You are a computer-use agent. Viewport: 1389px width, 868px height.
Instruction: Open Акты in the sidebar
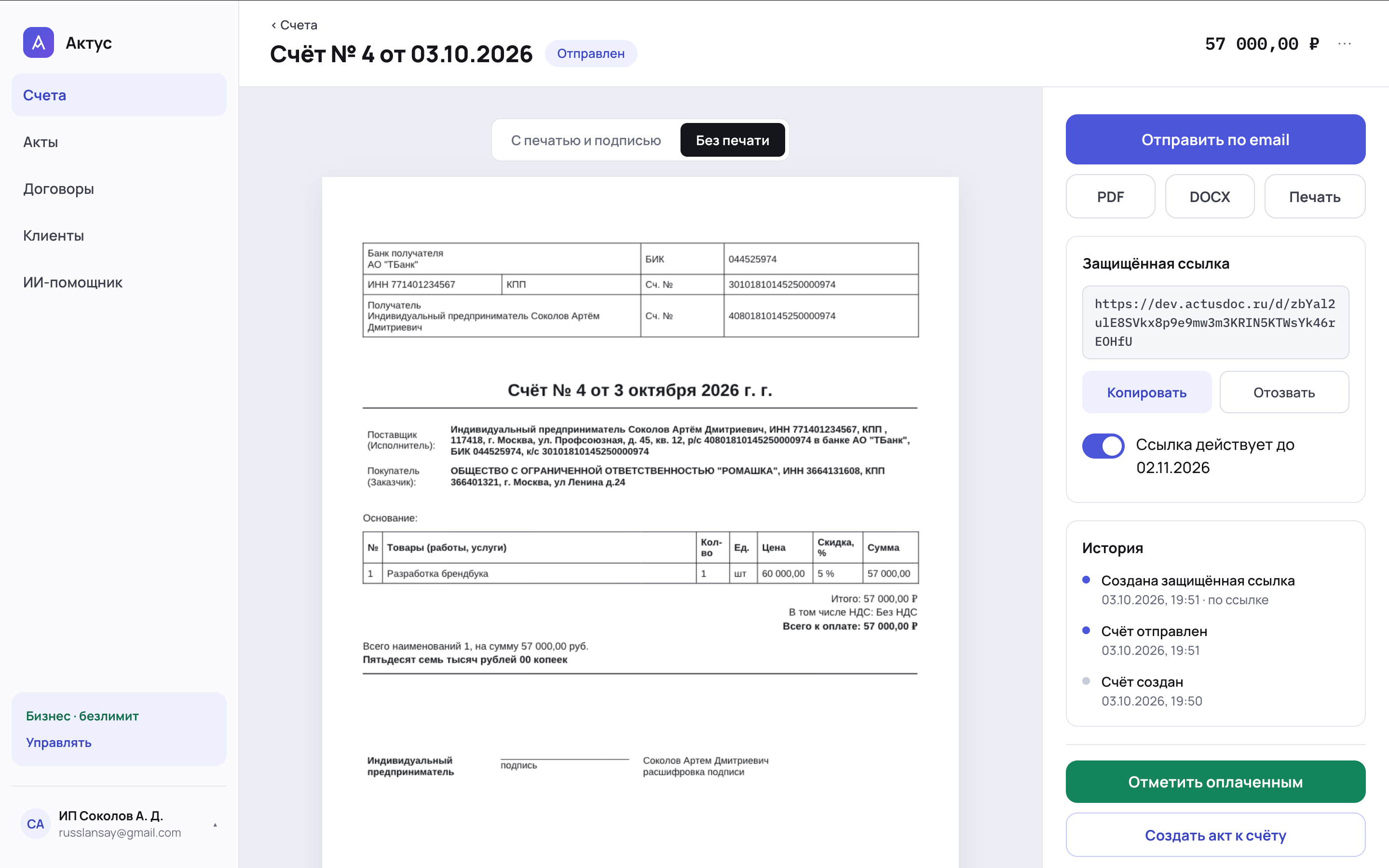(119, 142)
